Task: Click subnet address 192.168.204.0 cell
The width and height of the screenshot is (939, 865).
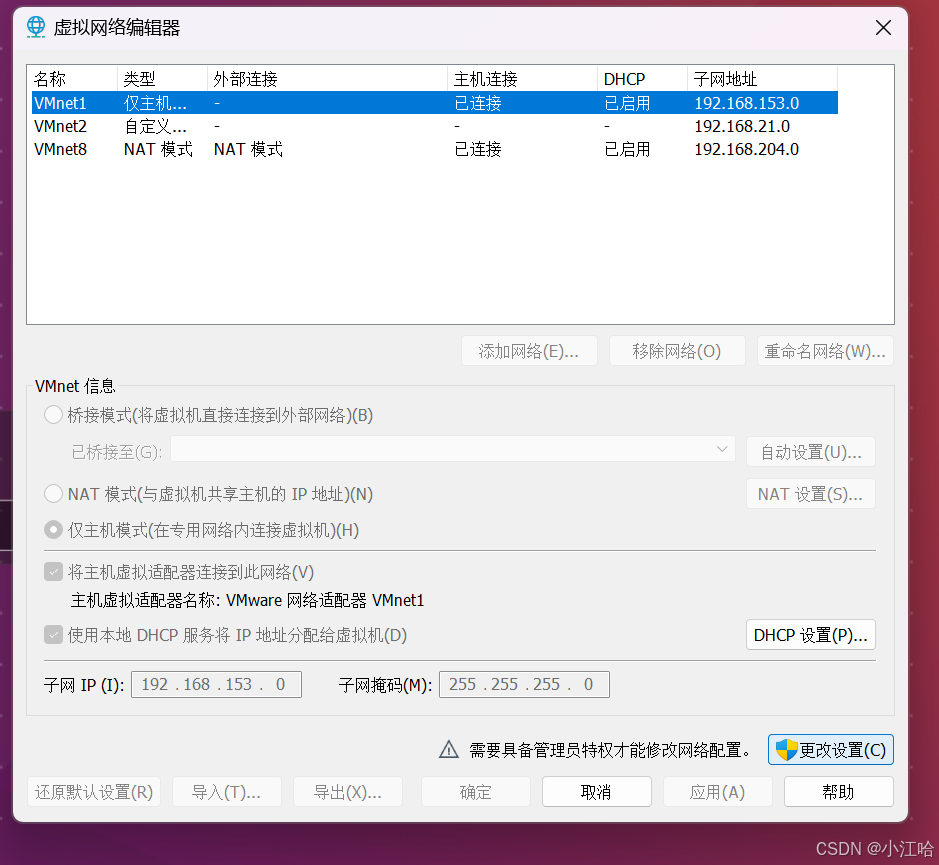Action: pyautogui.click(x=747, y=149)
